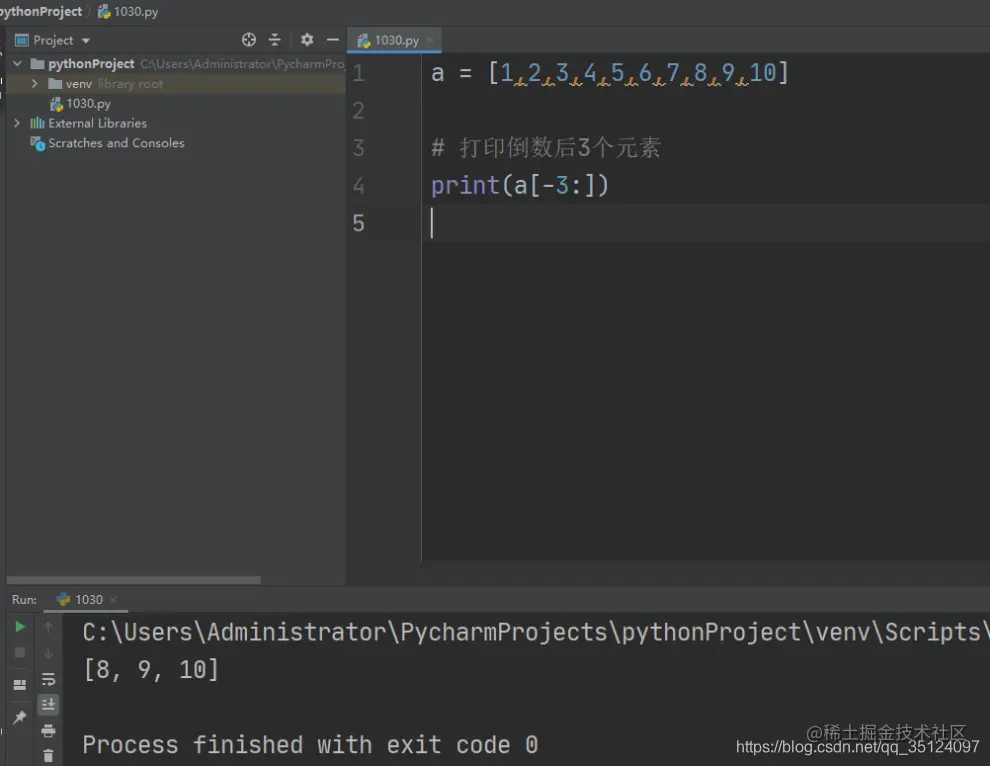Image resolution: width=990 pixels, height=766 pixels.
Task: Click the locate/select opened file icon
Action: [249, 40]
